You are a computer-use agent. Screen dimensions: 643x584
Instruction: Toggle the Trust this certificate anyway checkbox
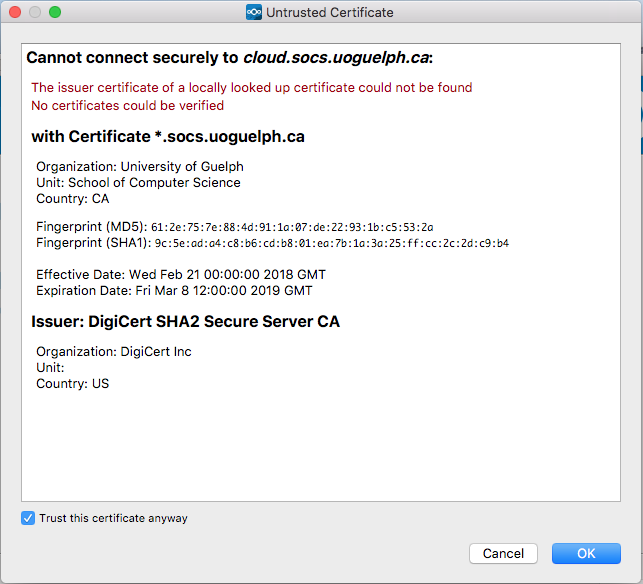pos(28,518)
